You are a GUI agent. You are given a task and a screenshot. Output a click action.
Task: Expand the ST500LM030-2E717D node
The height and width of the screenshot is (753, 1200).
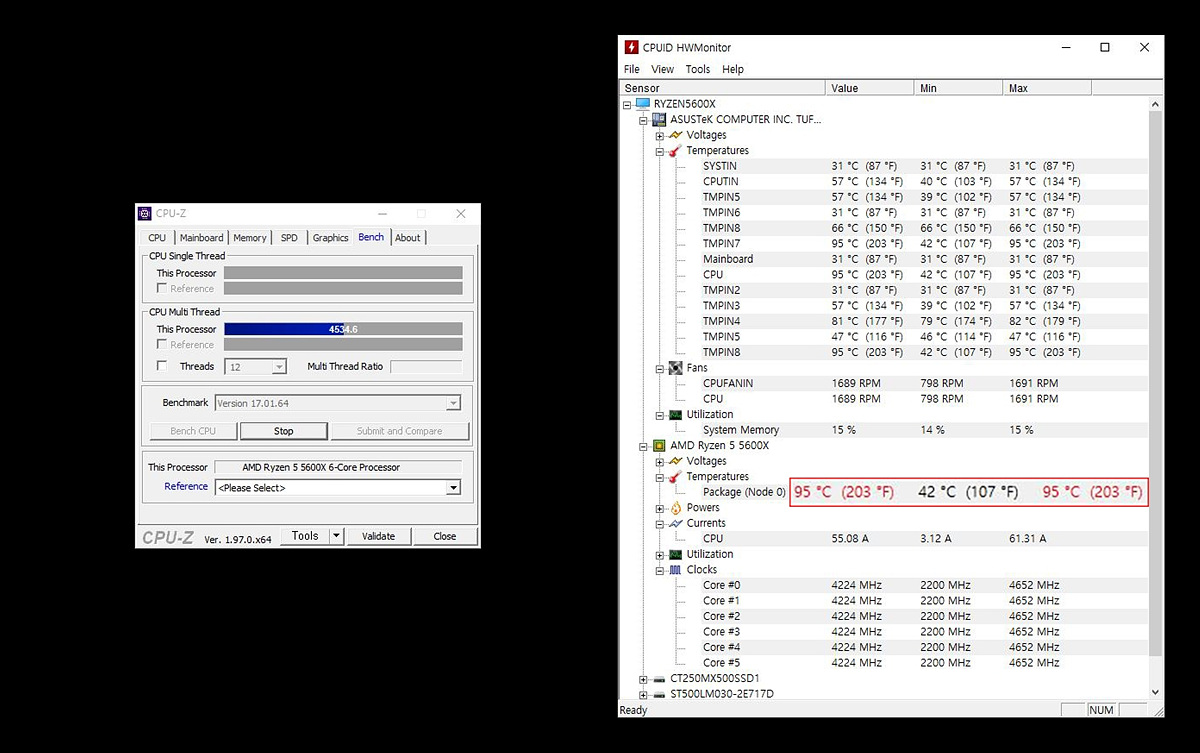(x=643, y=694)
